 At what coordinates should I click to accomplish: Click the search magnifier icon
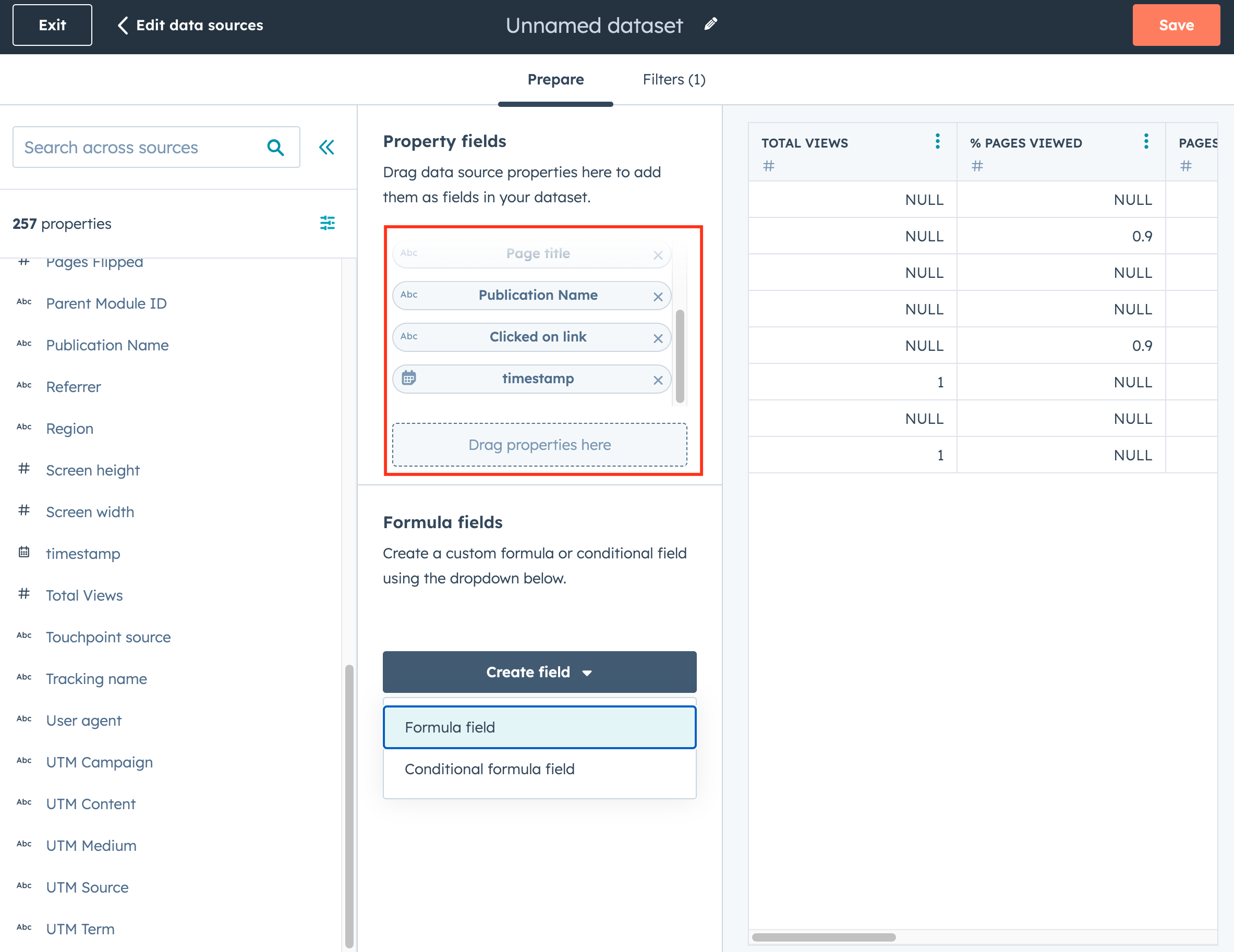pyautogui.click(x=275, y=148)
